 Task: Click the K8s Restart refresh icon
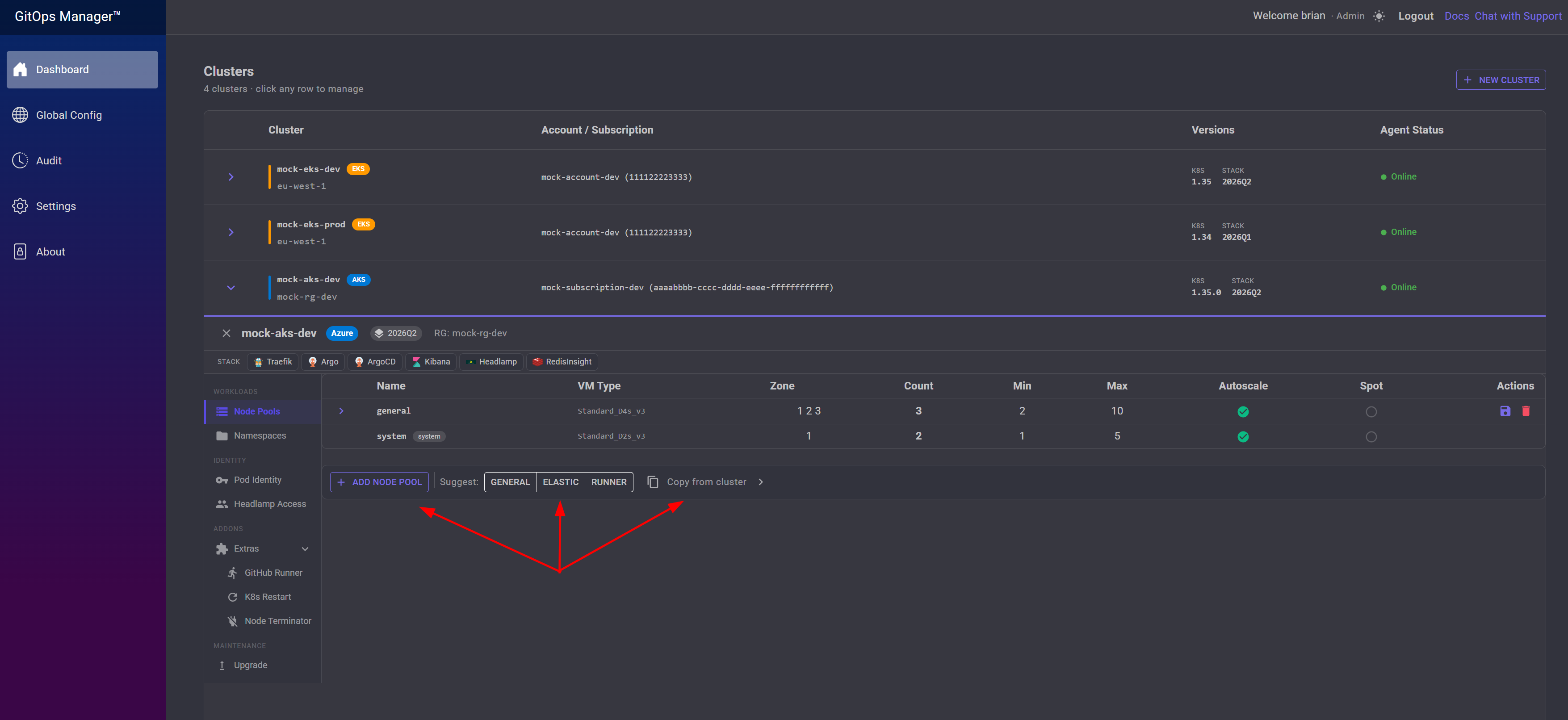(x=233, y=597)
